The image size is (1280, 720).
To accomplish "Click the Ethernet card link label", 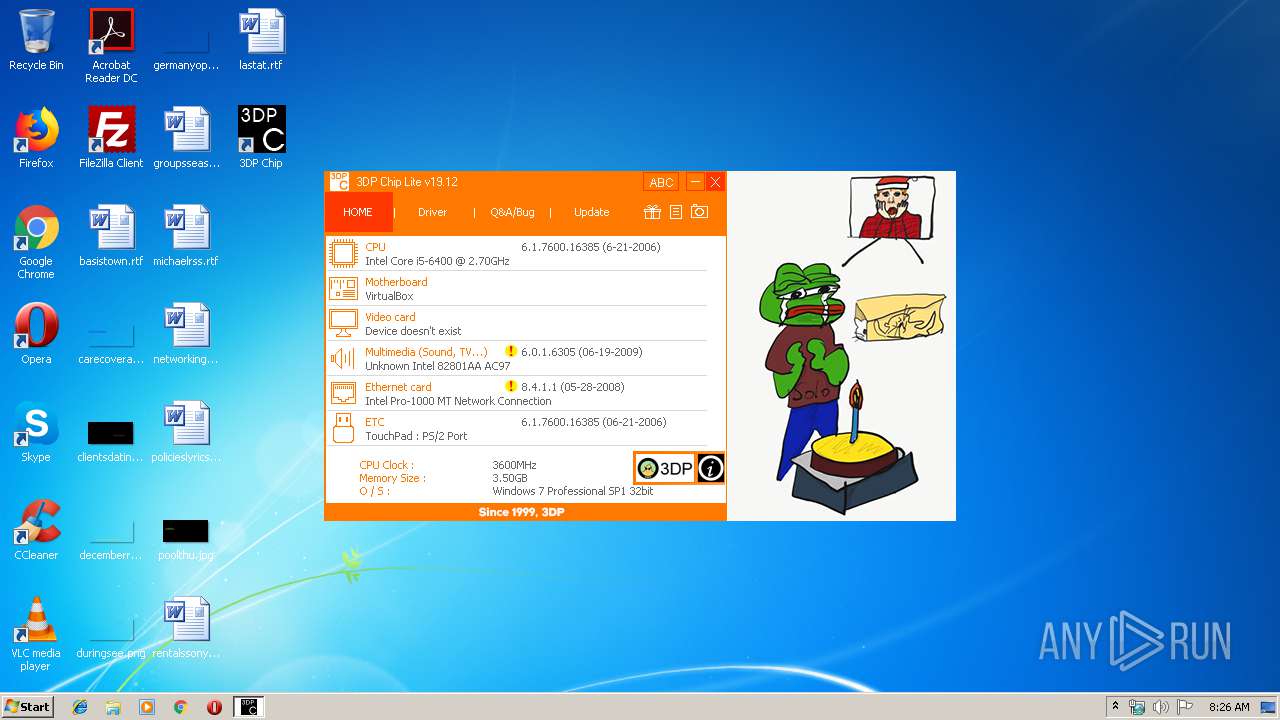I will [398, 387].
